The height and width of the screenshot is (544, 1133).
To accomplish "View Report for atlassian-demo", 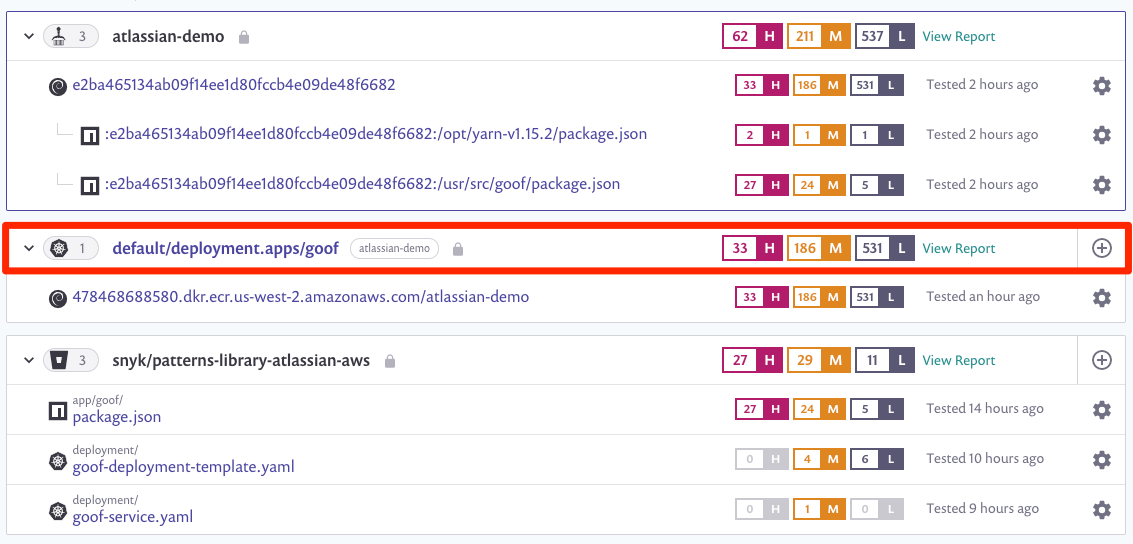I will click(x=958, y=36).
